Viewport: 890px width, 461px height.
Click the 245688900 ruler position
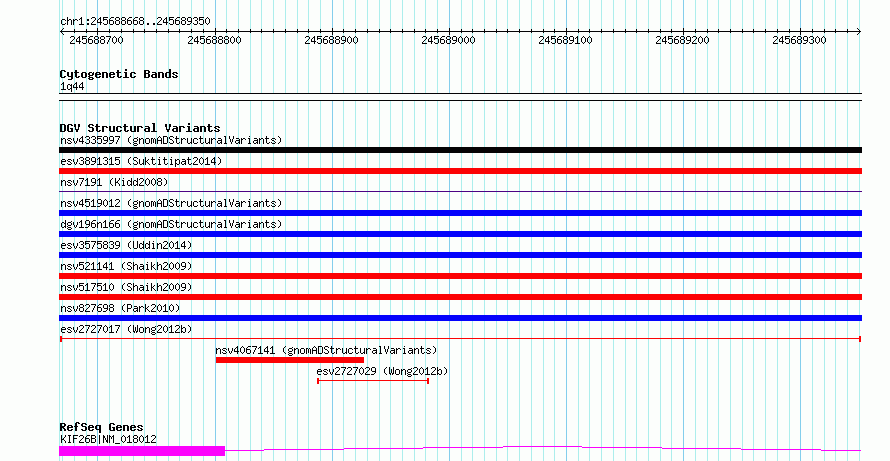point(331,40)
